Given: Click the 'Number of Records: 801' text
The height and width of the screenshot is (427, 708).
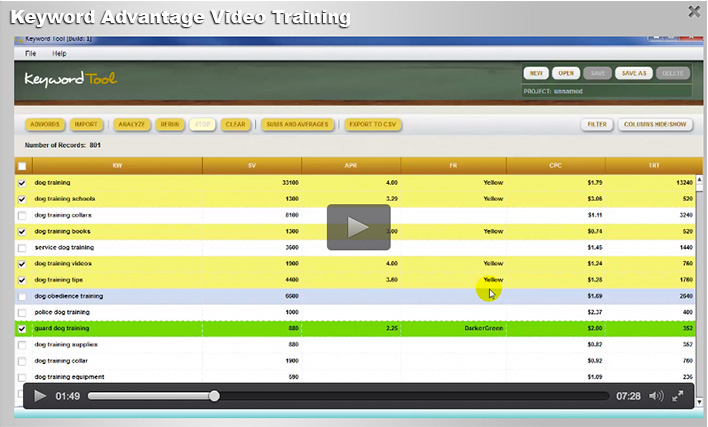Looking at the screenshot, I should (x=63, y=145).
